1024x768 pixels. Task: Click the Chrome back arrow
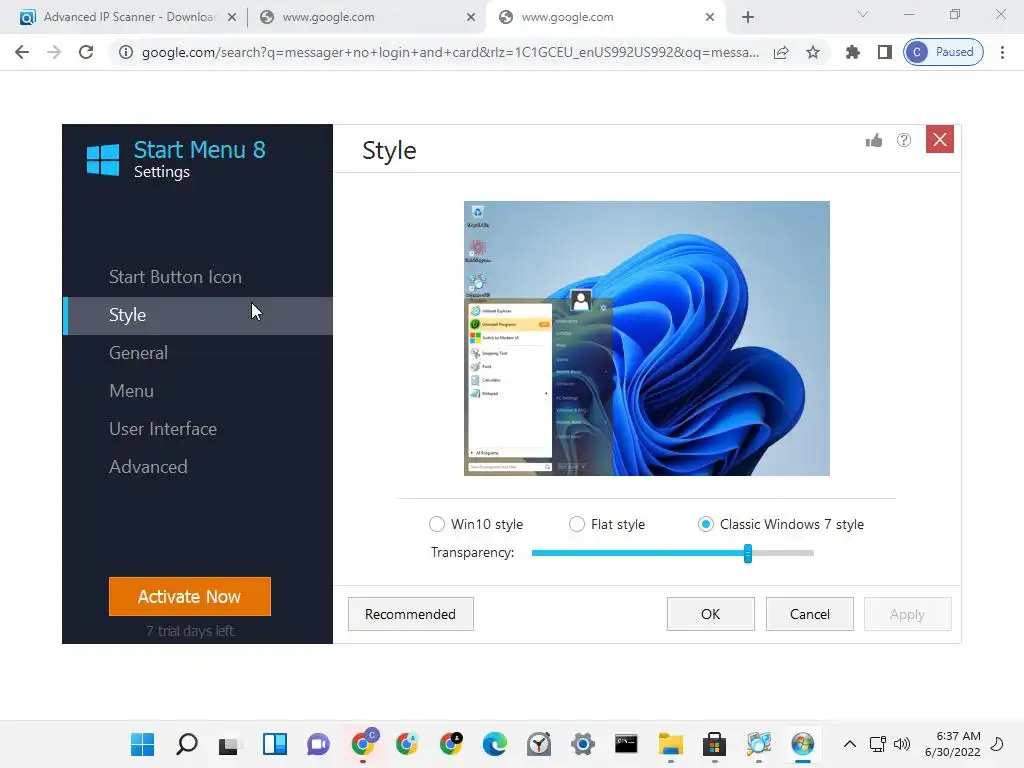[22, 52]
